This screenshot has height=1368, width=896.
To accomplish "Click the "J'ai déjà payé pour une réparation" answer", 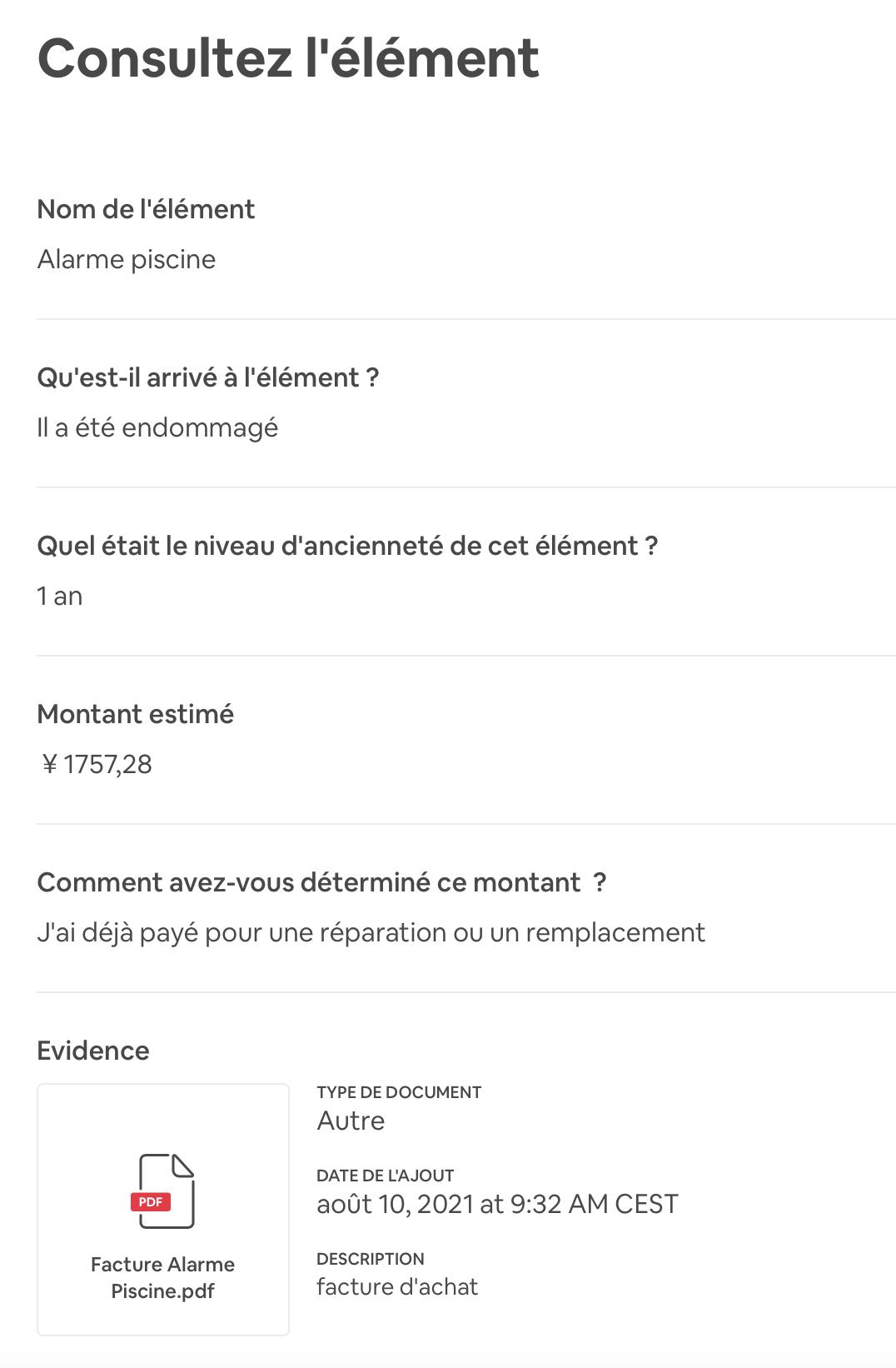I will 371,933.
